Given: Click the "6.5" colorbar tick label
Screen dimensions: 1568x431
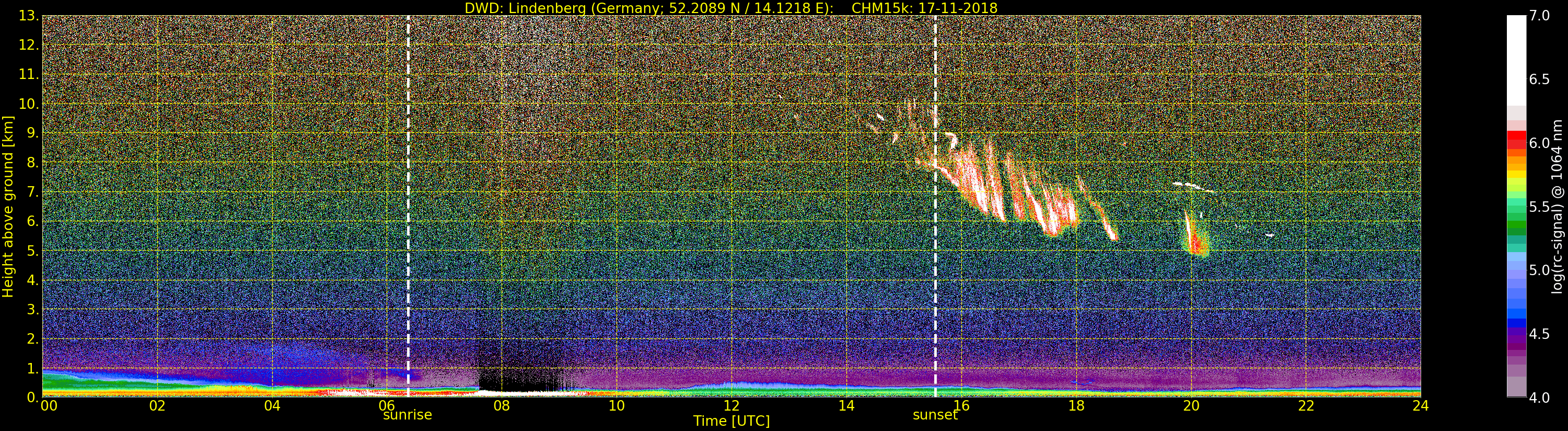Looking at the screenshot, I should [x=1539, y=80].
